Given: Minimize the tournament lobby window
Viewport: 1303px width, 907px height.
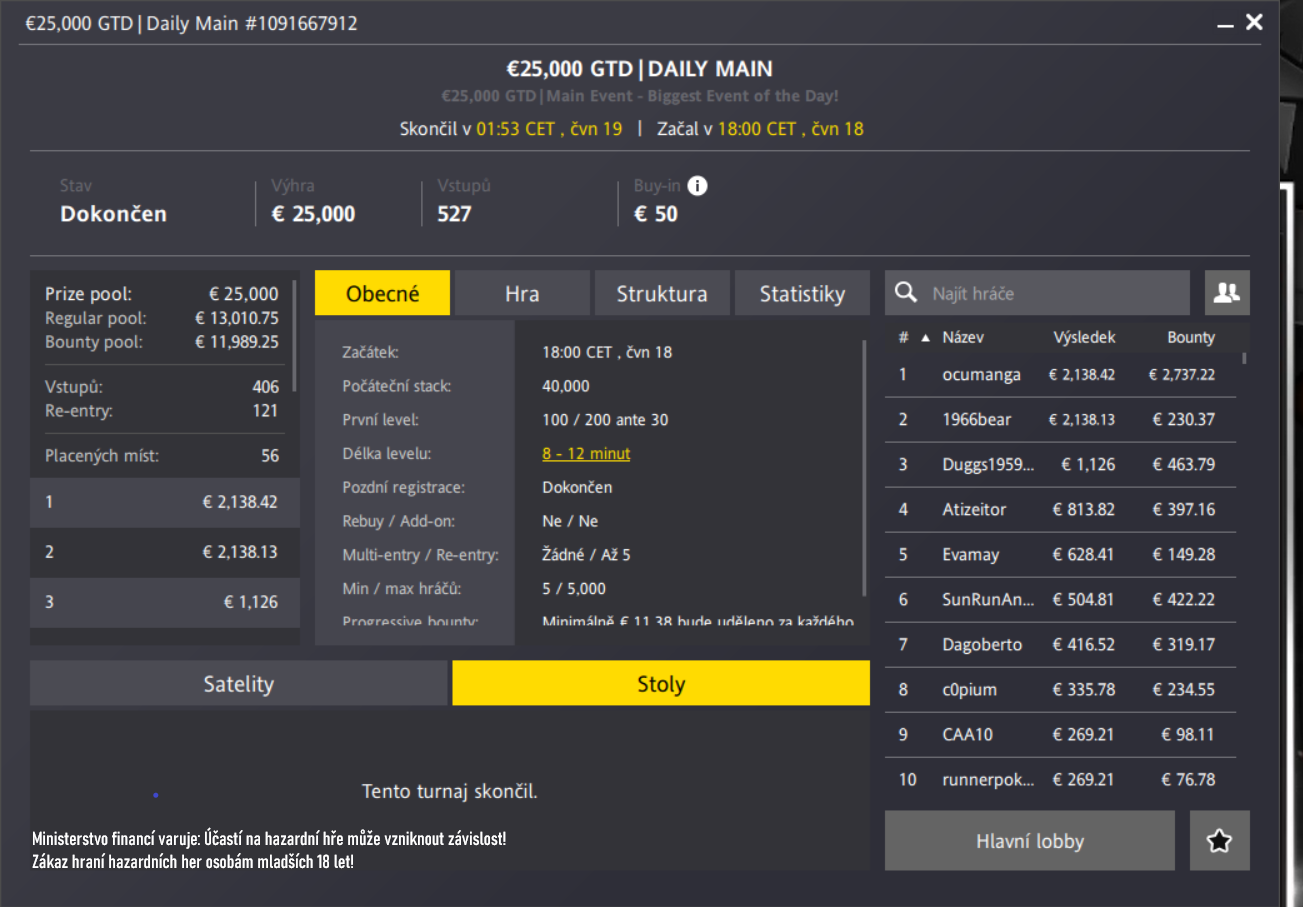Looking at the screenshot, I should 1225,24.
